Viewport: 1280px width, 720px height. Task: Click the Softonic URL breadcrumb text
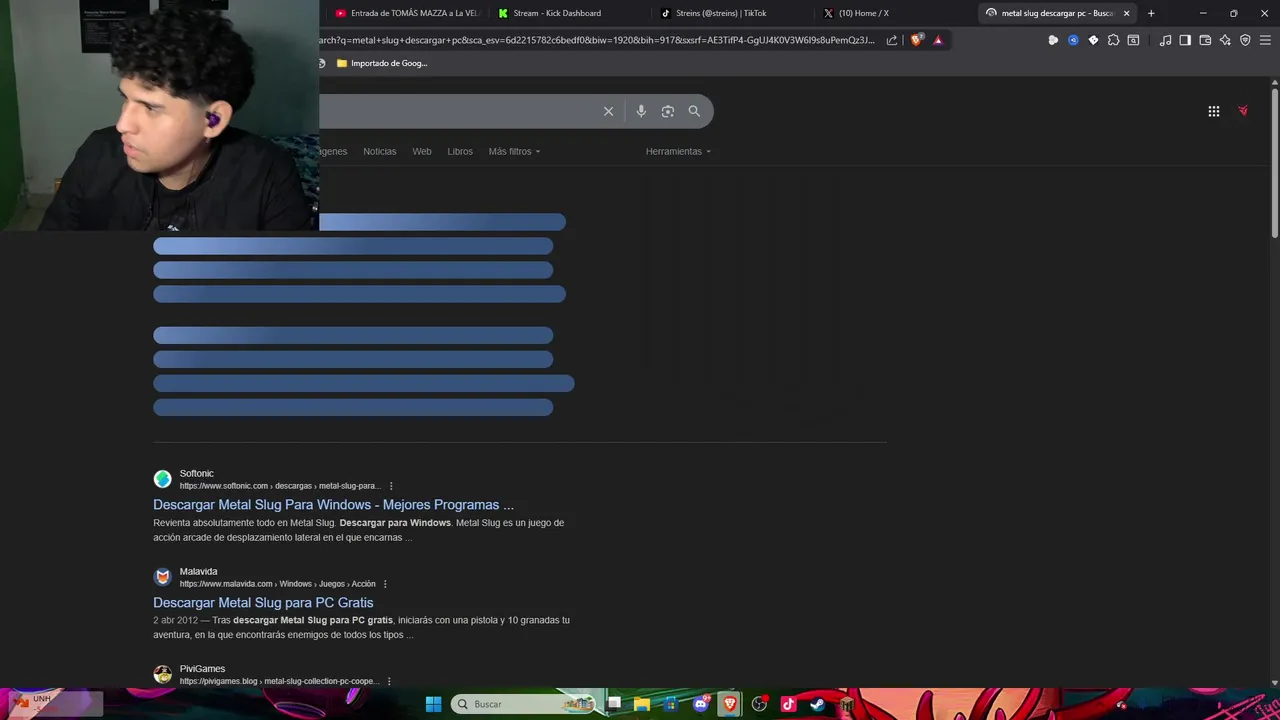coord(279,486)
